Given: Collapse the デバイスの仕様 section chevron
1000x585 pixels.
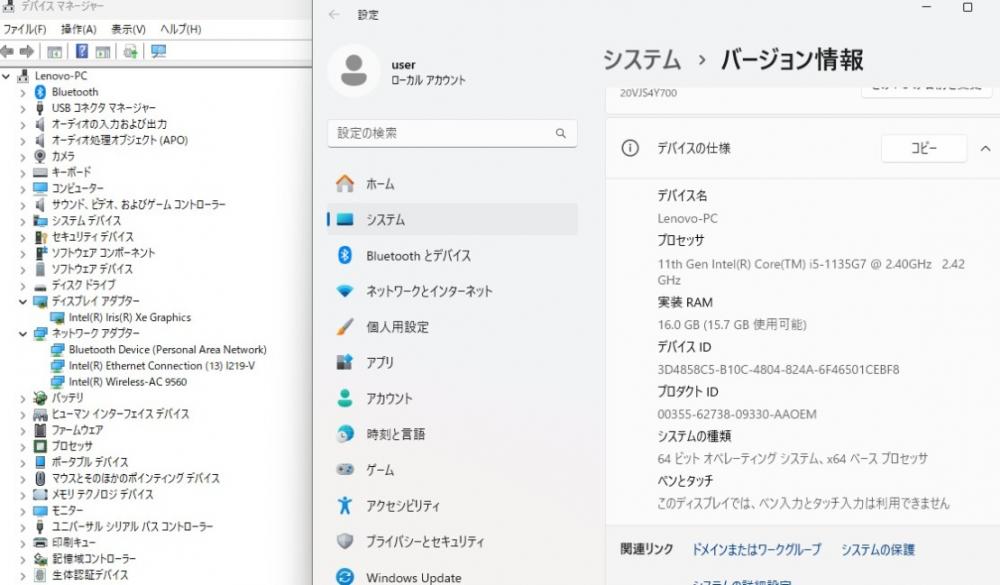Looking at the screenshot, I should pos(985,149).
